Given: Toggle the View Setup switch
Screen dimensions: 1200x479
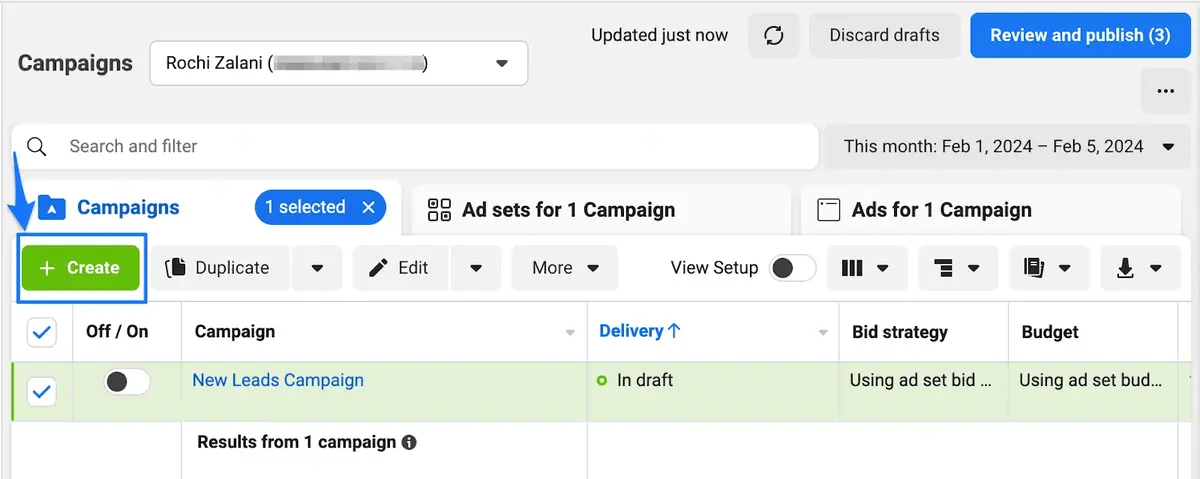Looking at the screenshot, I should (x=792, y=268).
